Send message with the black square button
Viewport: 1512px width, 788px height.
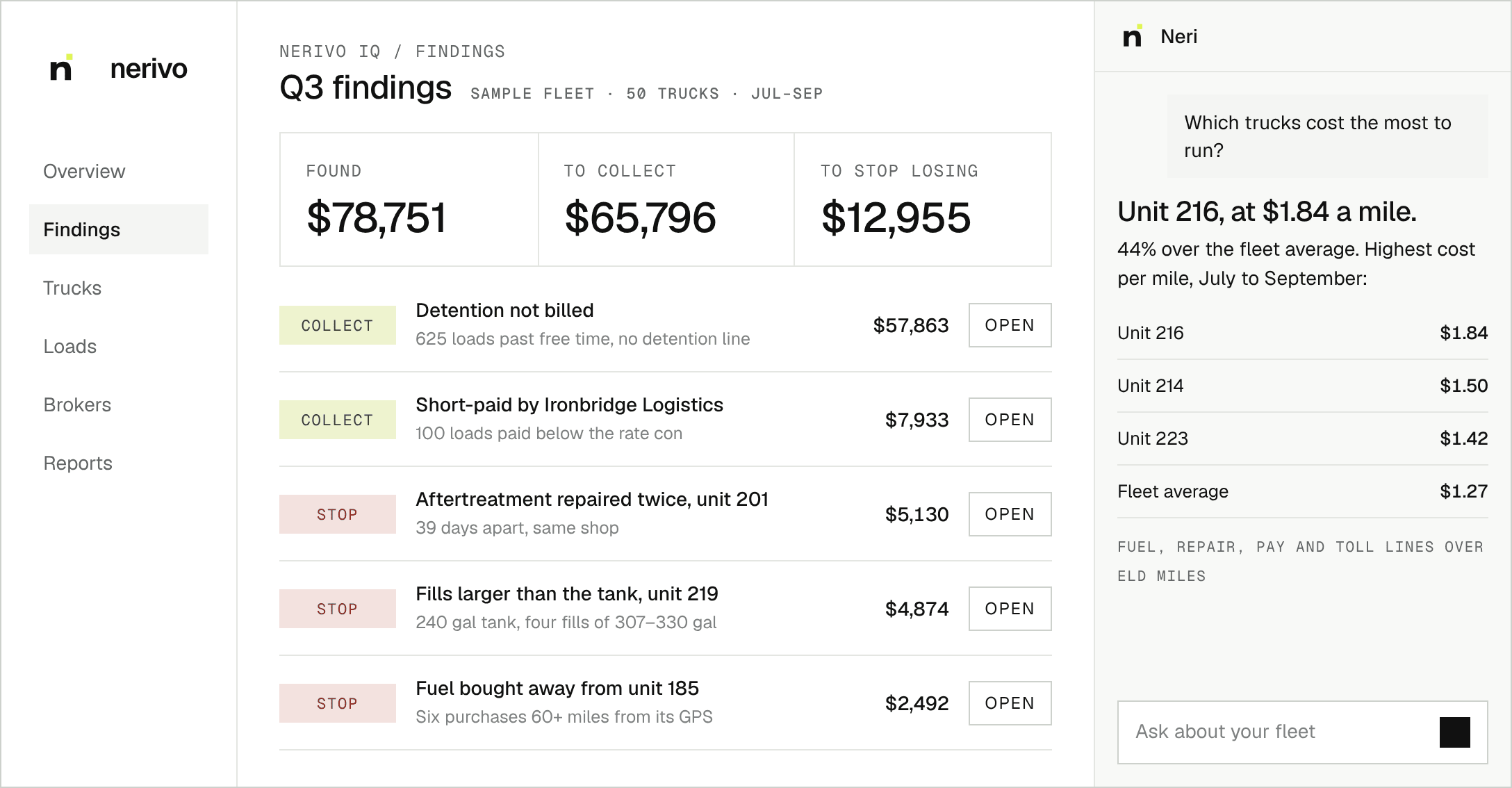click(x=1454, y=732)
